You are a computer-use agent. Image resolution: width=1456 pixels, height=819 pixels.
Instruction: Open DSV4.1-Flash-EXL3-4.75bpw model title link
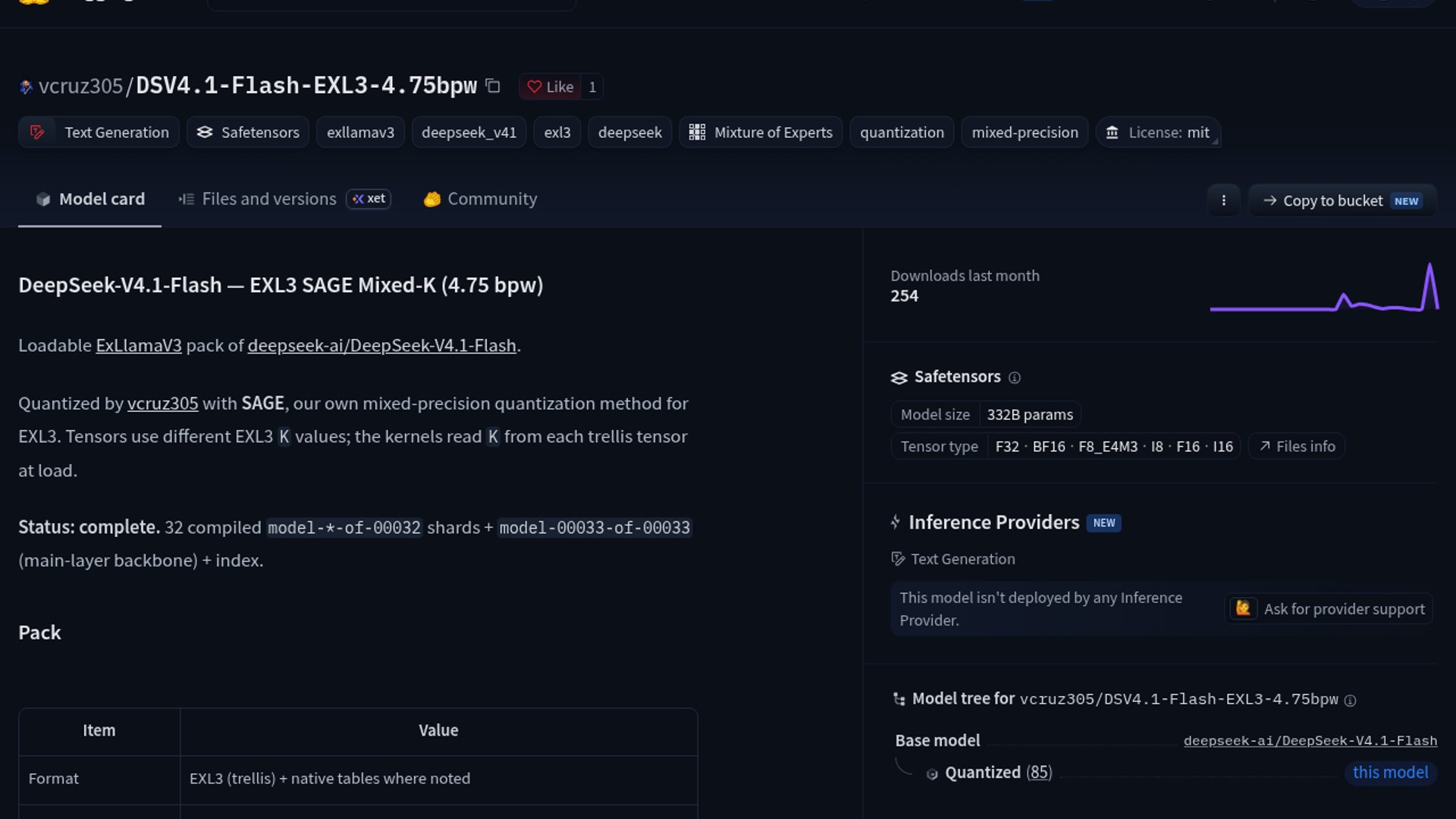(x=306, y=86)
